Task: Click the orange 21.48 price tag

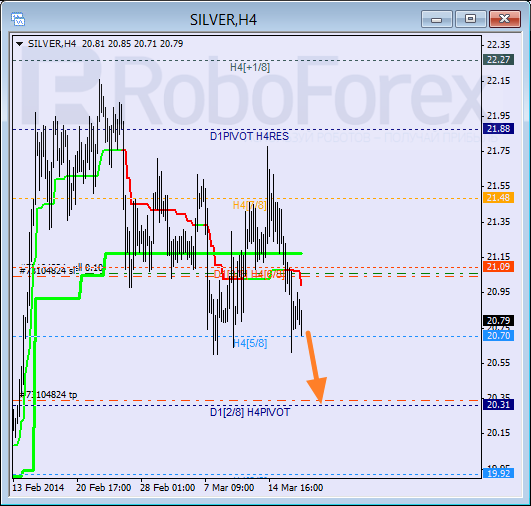Action: pos(498,197)
